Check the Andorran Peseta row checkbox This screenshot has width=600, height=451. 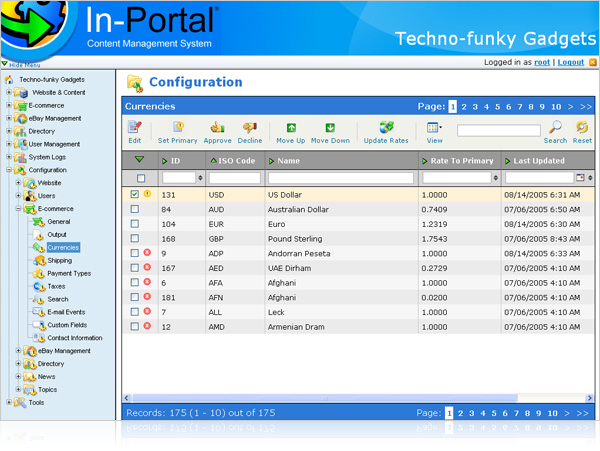pos(134,253)
